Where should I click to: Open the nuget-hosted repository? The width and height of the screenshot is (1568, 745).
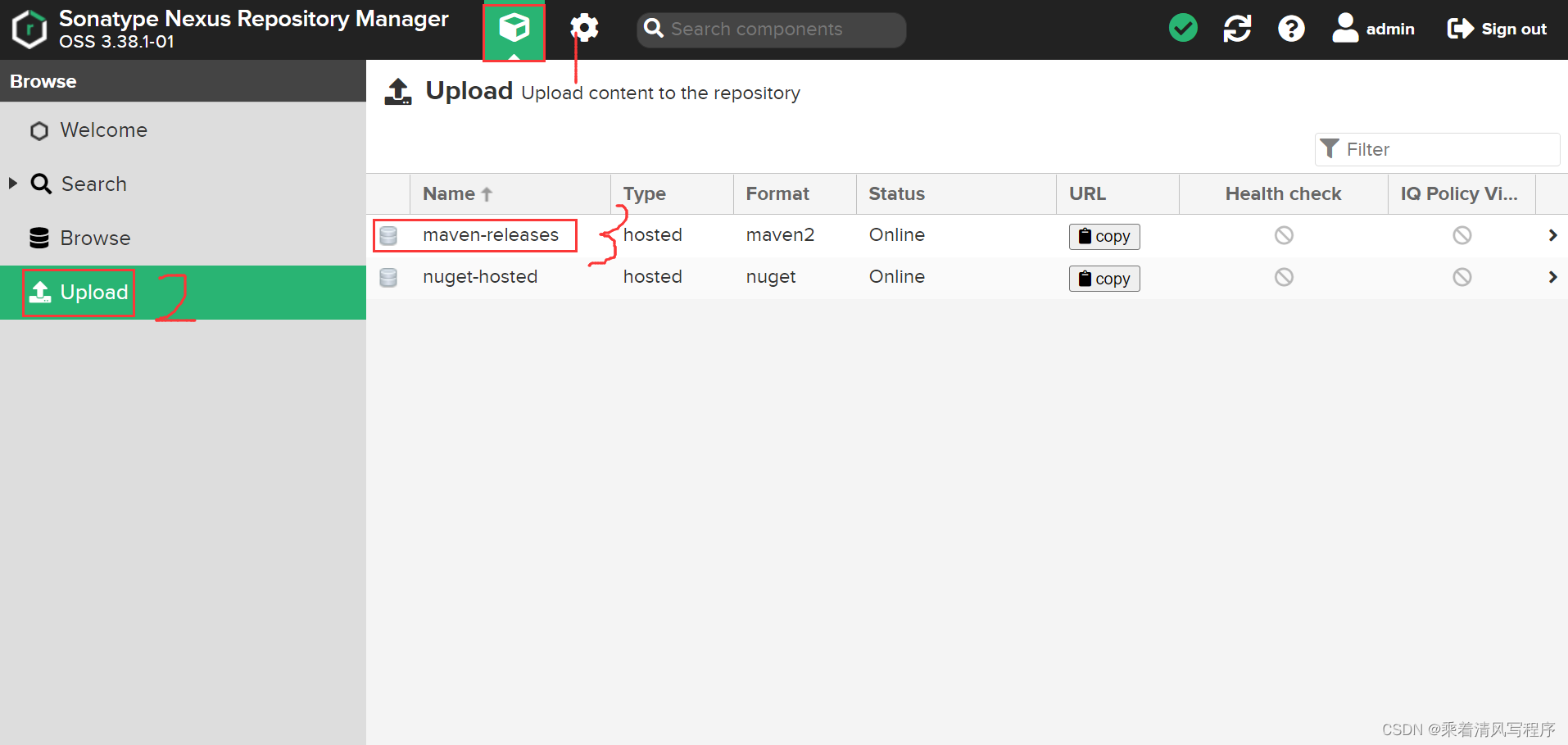click(480, 277)
